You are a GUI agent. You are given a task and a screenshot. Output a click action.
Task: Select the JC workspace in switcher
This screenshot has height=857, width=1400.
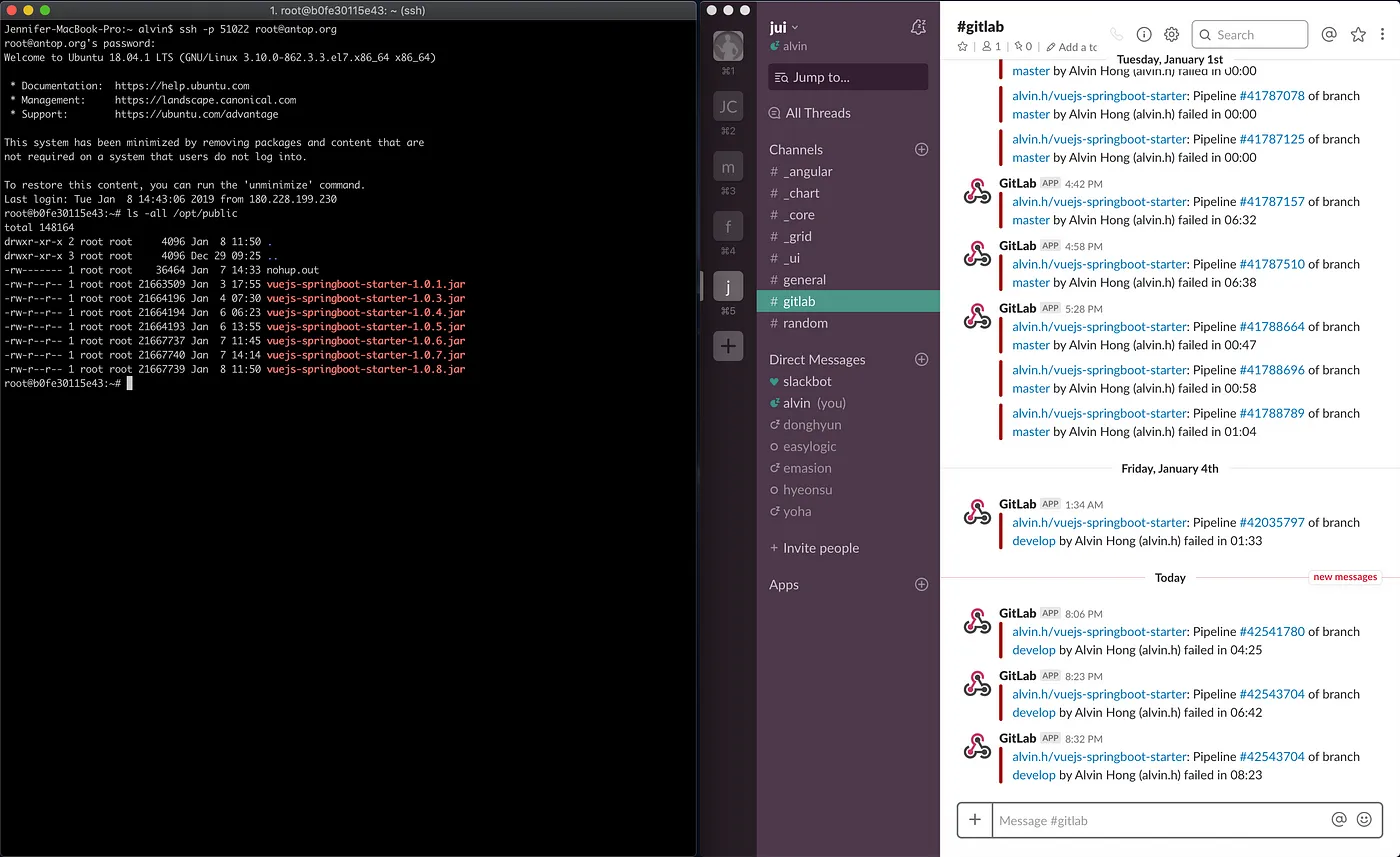tap(728, 106)
